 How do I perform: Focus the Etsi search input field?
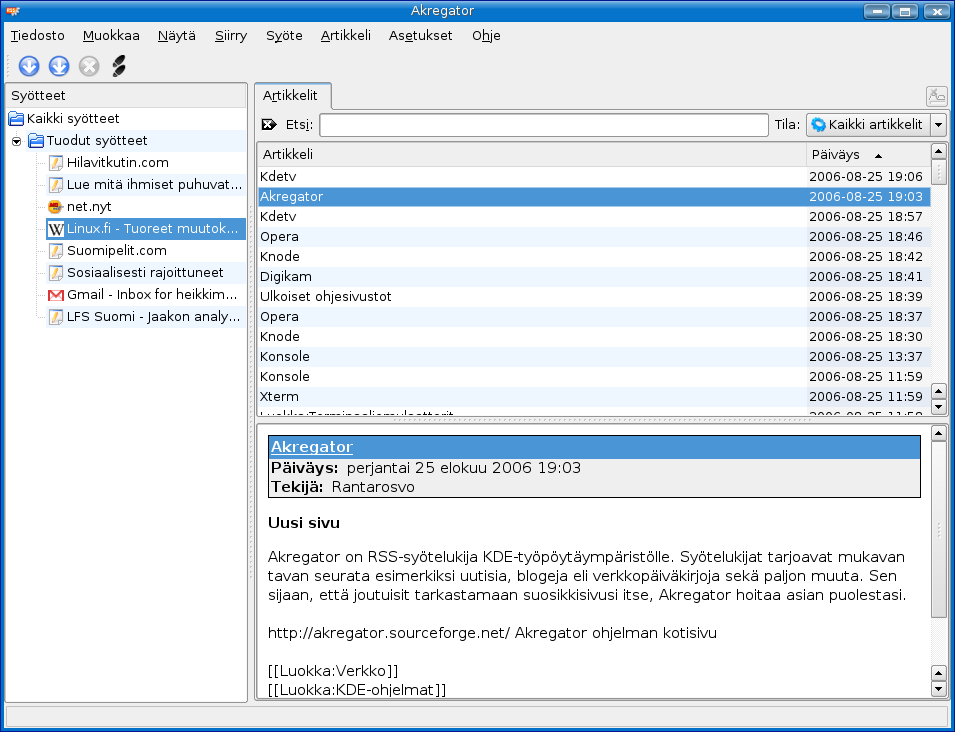[544, 125]
